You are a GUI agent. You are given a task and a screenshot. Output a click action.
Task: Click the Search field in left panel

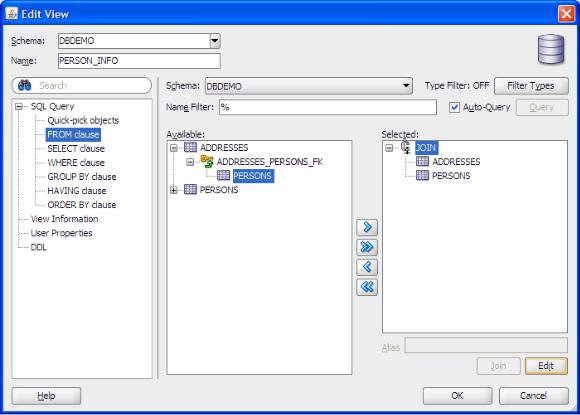tap(82, 85)
